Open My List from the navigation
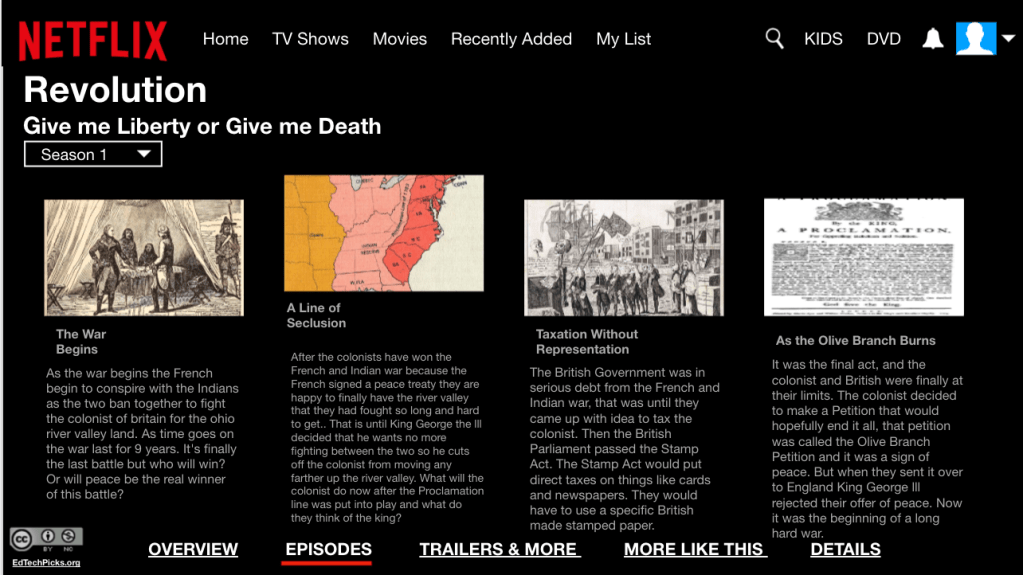Screen dimensions: 1023x575 [623, 39]
